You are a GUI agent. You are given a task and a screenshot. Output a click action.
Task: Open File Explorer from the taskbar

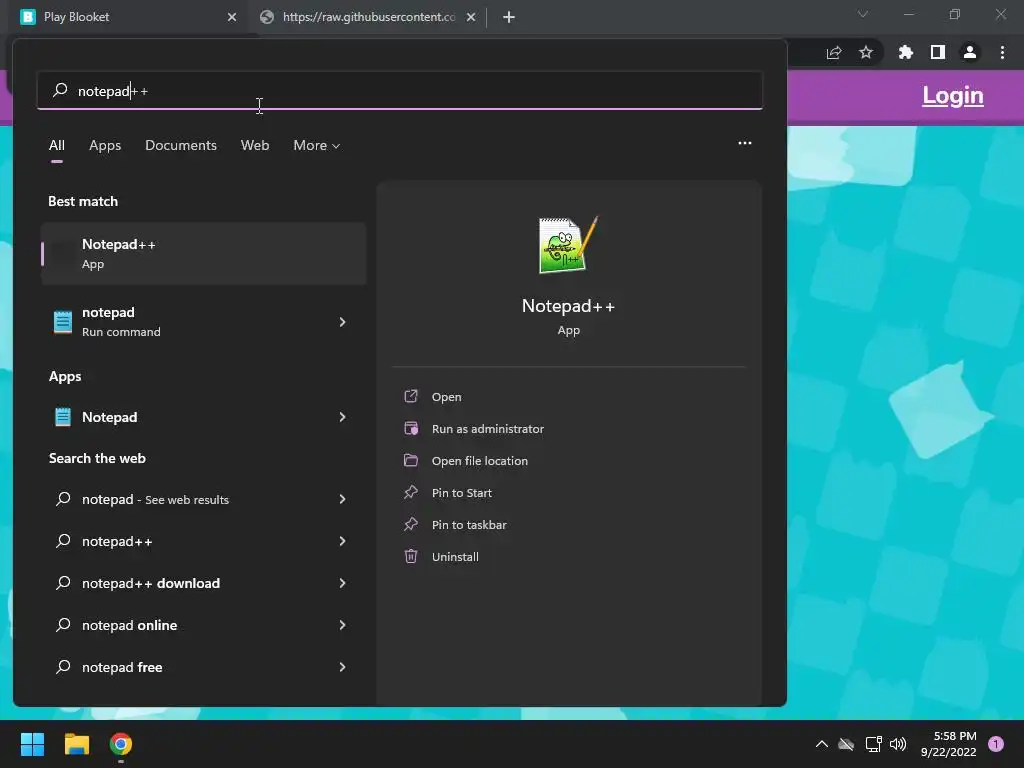76,744
